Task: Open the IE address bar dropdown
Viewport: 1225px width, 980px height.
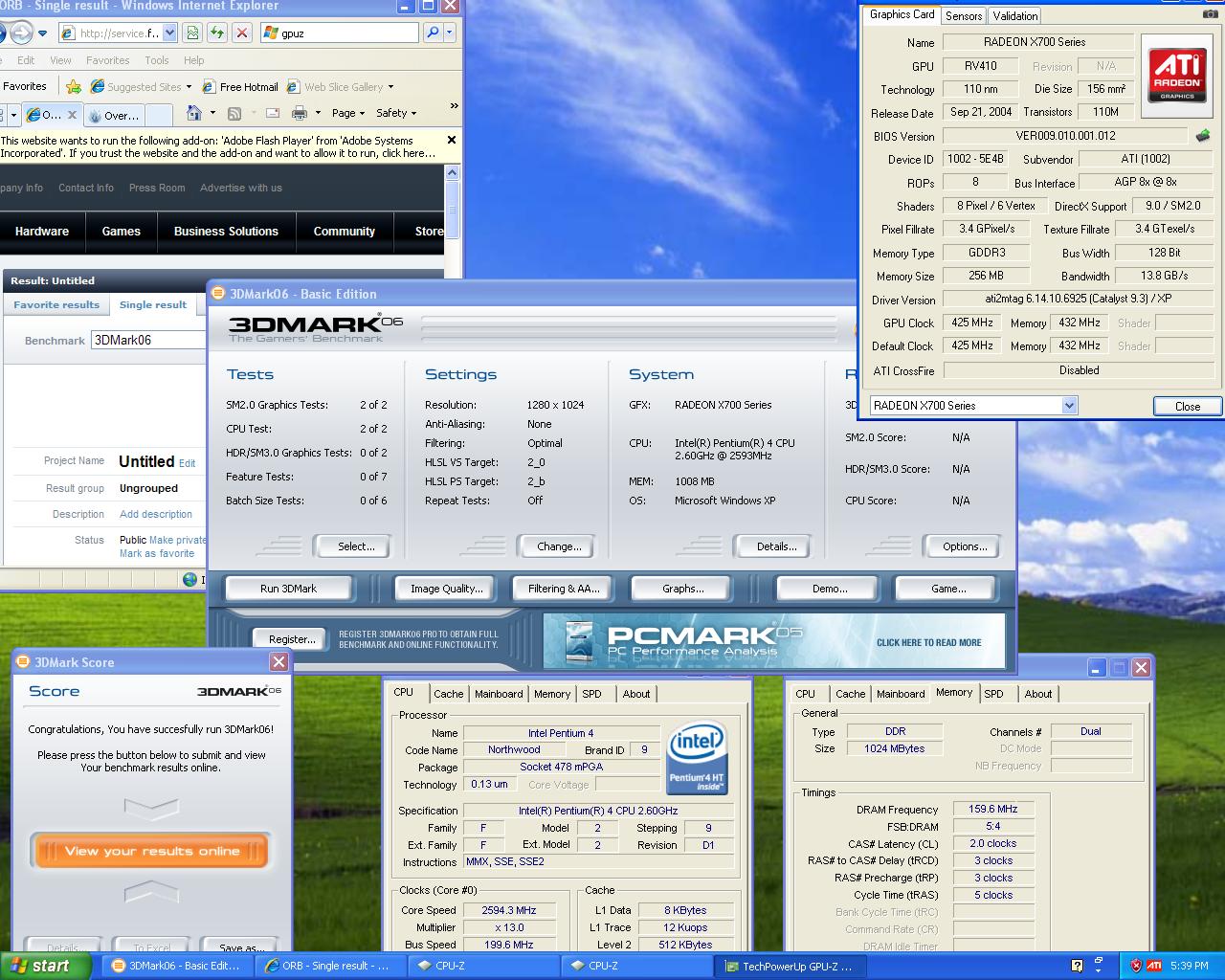Action: [169, 33]
